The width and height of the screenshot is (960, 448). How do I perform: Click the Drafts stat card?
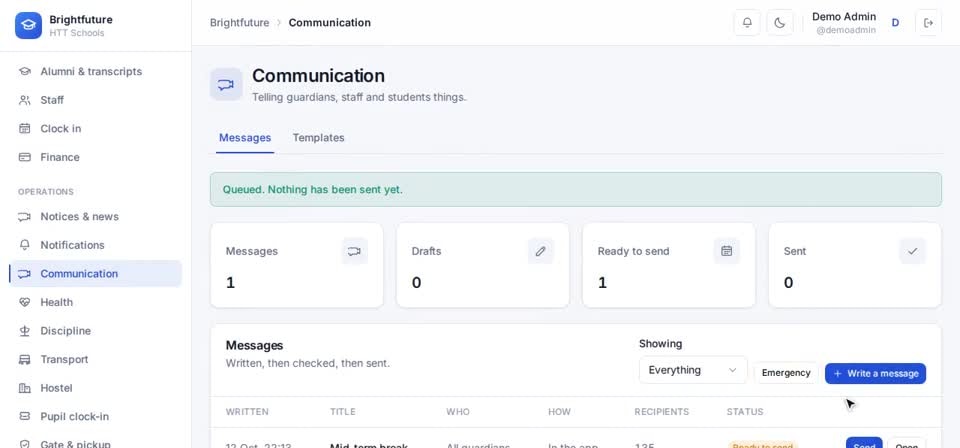[x=482, y=265]
